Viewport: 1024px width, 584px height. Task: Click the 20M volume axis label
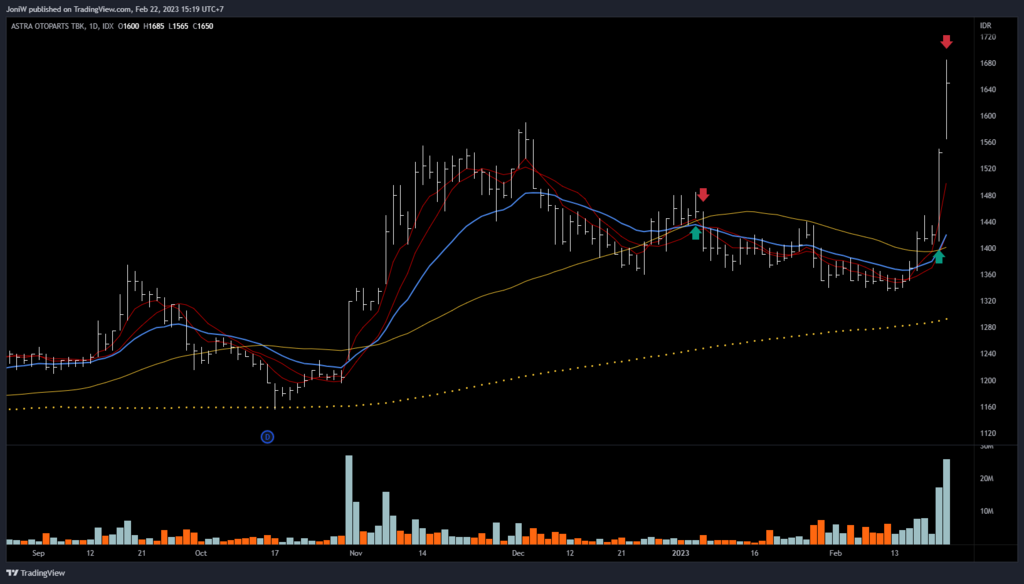[985, 479]
